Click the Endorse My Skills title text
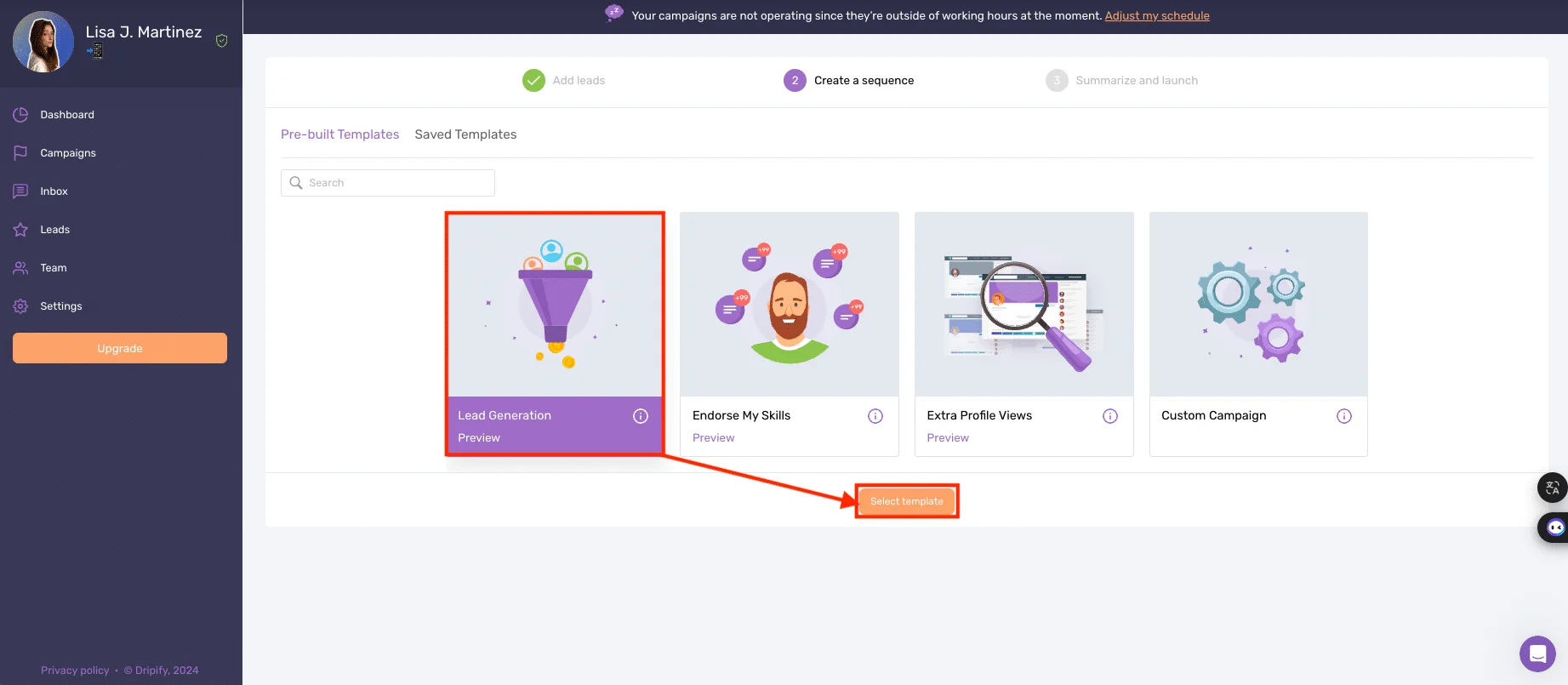 (x=742, y=415)
